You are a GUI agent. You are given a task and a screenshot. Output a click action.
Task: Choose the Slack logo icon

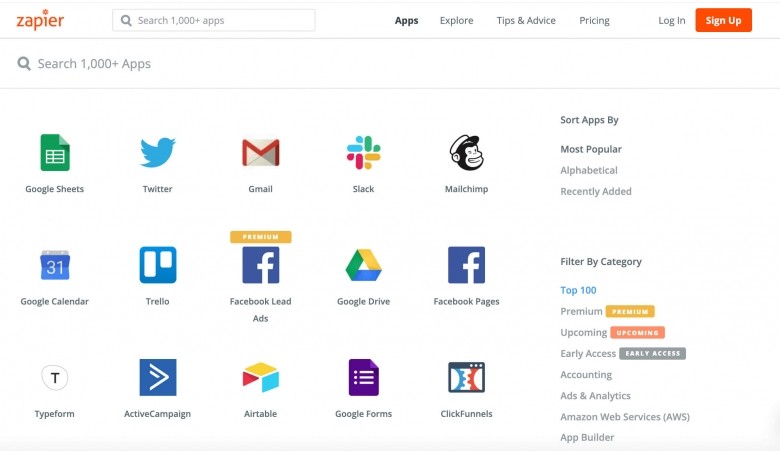click(x=364, y=153)
